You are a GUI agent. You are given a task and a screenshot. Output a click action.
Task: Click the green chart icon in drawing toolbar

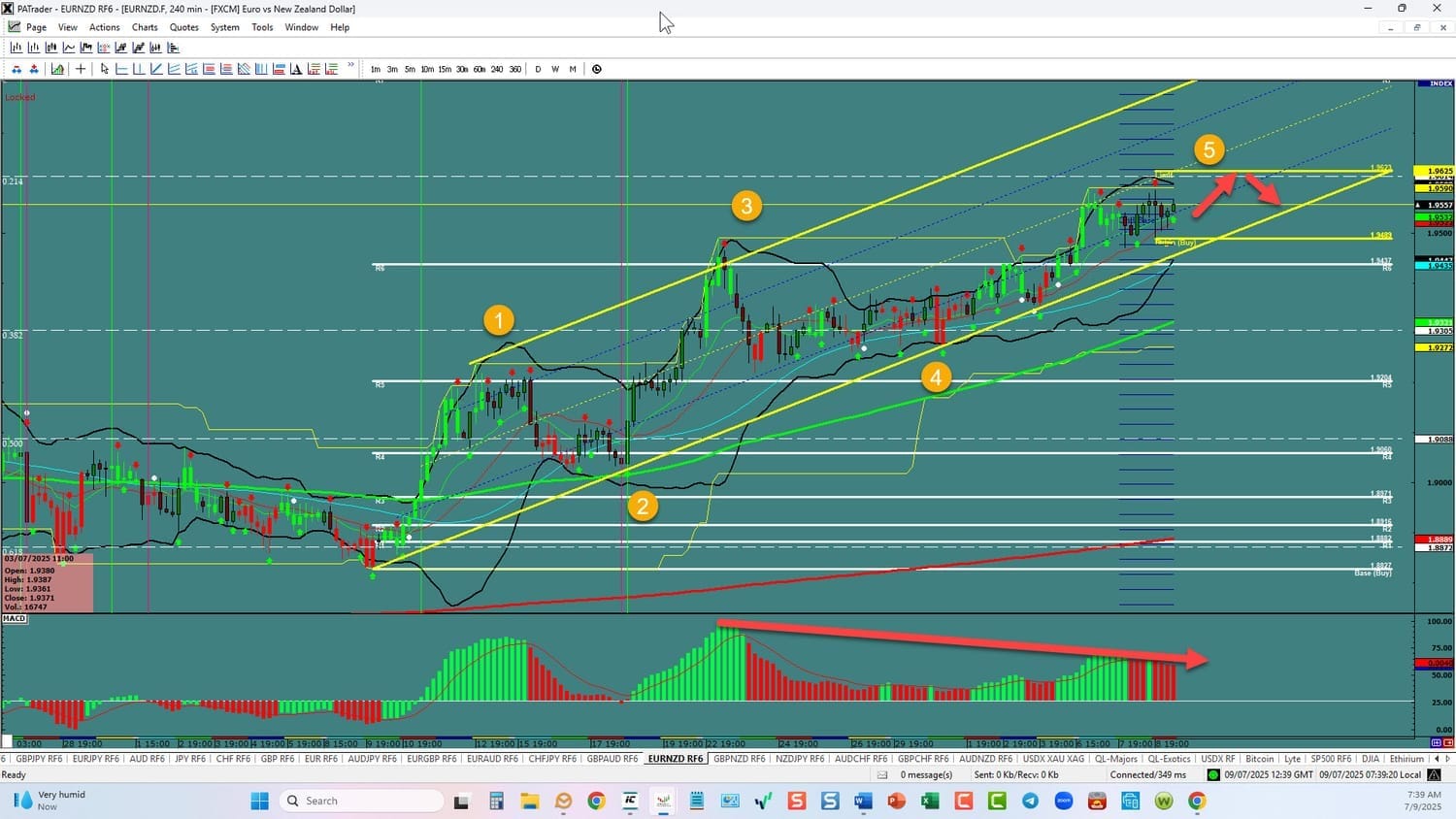point(58,69)
